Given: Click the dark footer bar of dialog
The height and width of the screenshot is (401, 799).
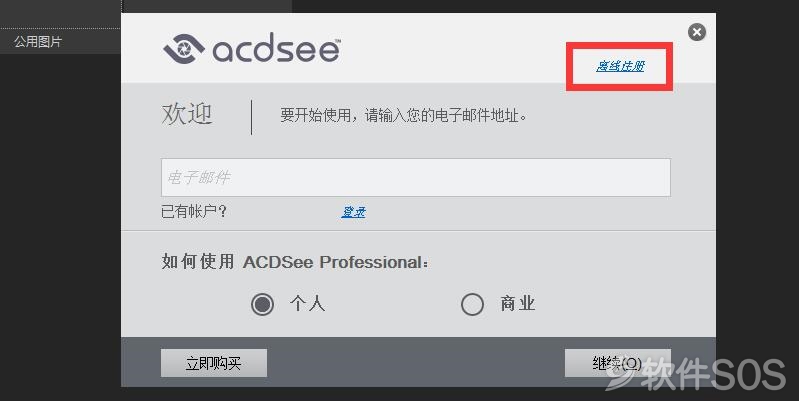Looking at the screenshot, I should click(418, 362).
